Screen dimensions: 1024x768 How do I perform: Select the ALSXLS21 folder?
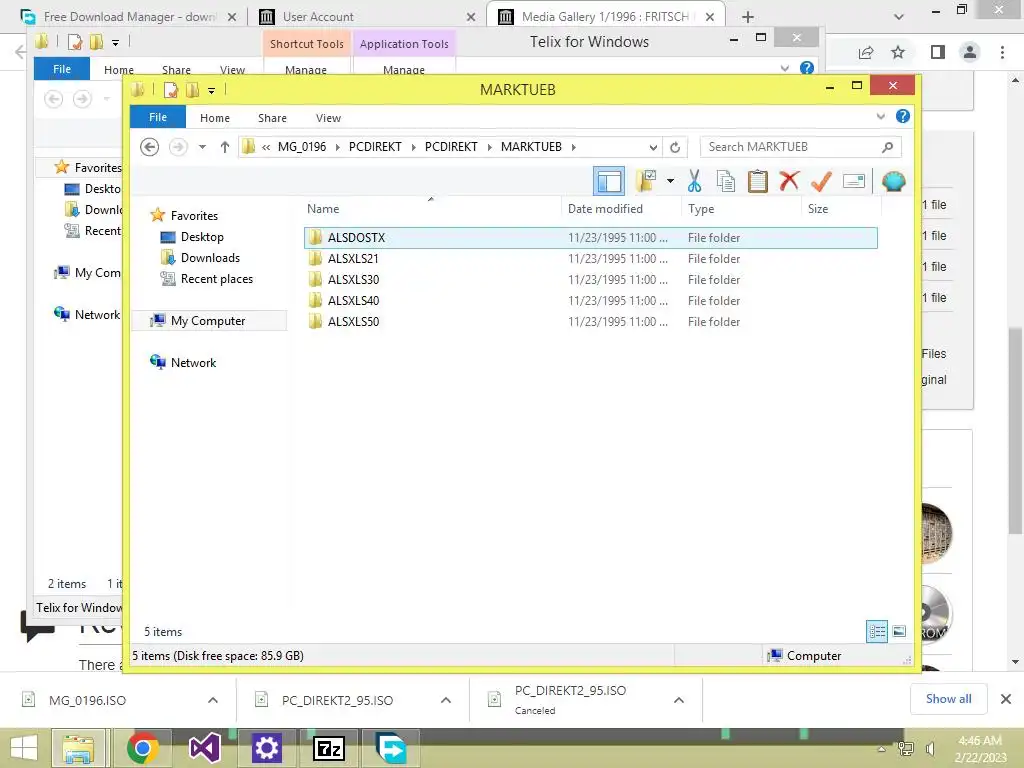pyautogui.click(x=590, y=259)
